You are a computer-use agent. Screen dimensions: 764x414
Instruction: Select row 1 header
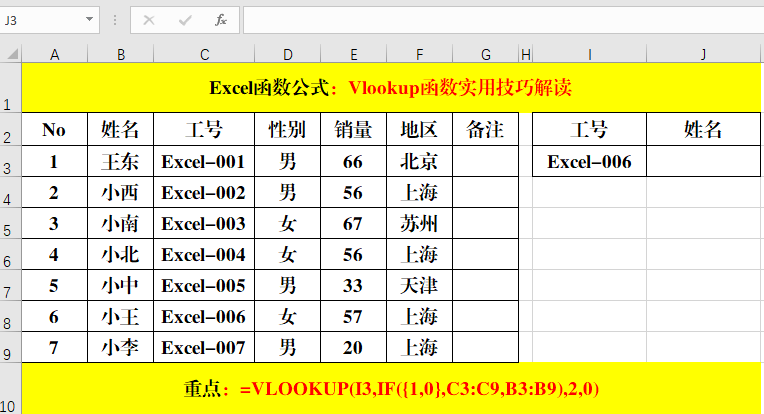11,88
